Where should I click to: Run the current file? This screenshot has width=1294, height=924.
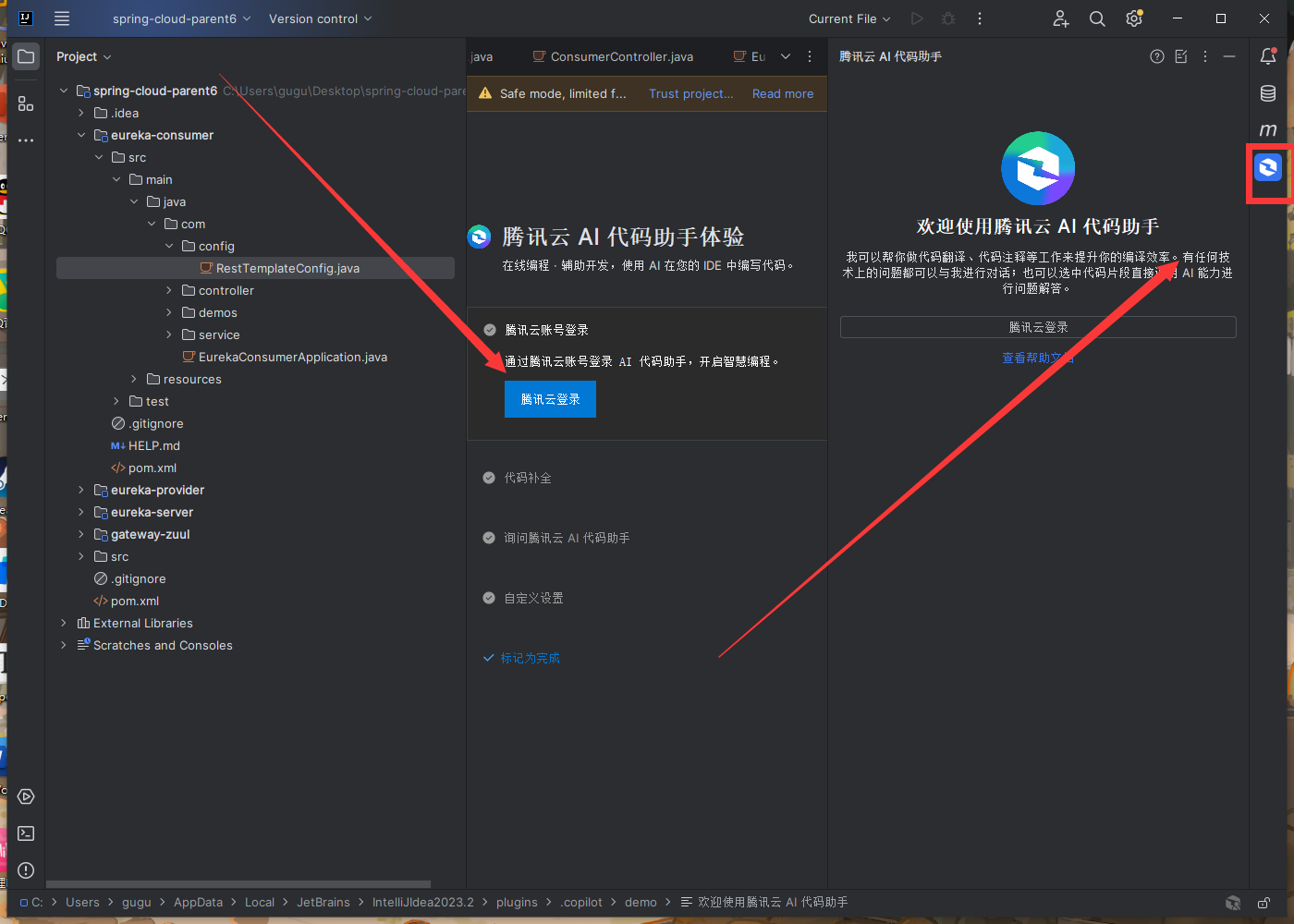point(916,18)
